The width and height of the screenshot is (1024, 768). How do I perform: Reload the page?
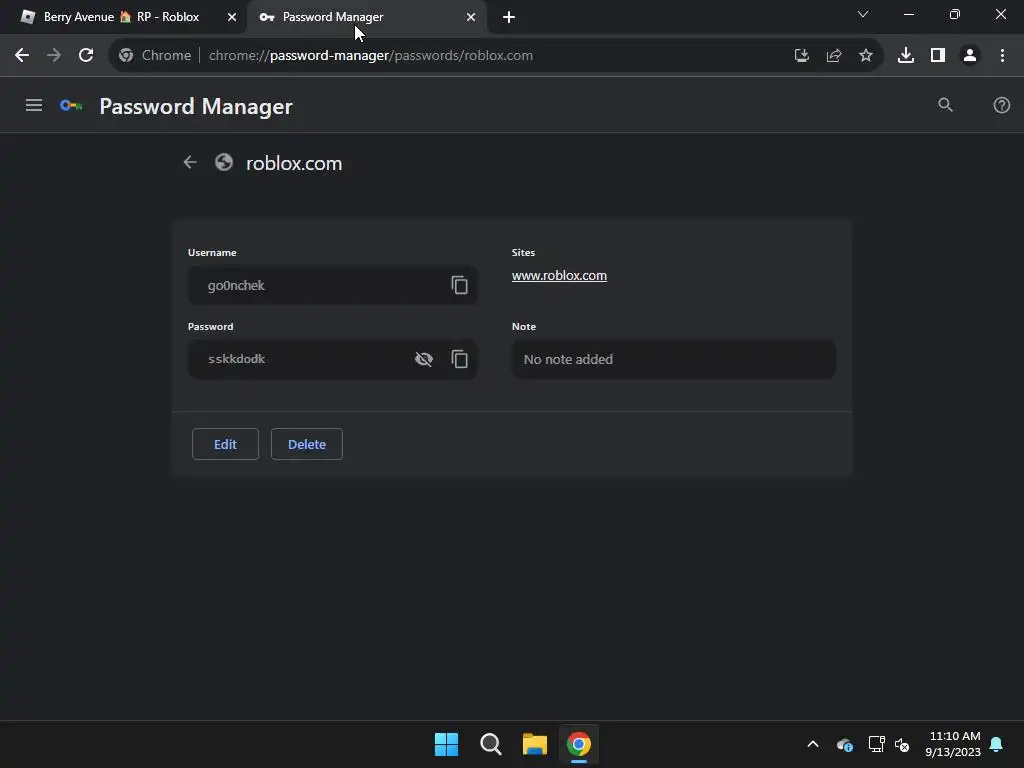point(86,56)
